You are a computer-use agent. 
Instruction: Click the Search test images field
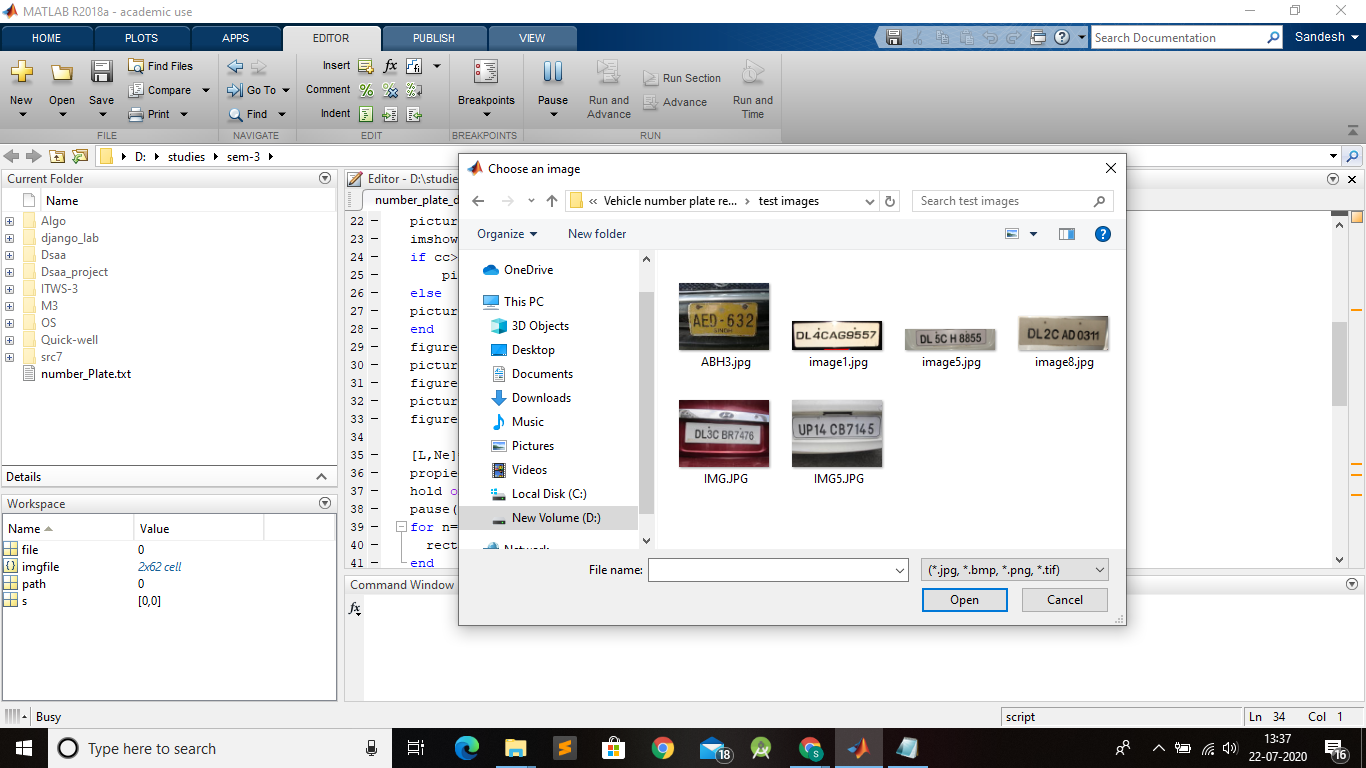(x=1013, y=201)
